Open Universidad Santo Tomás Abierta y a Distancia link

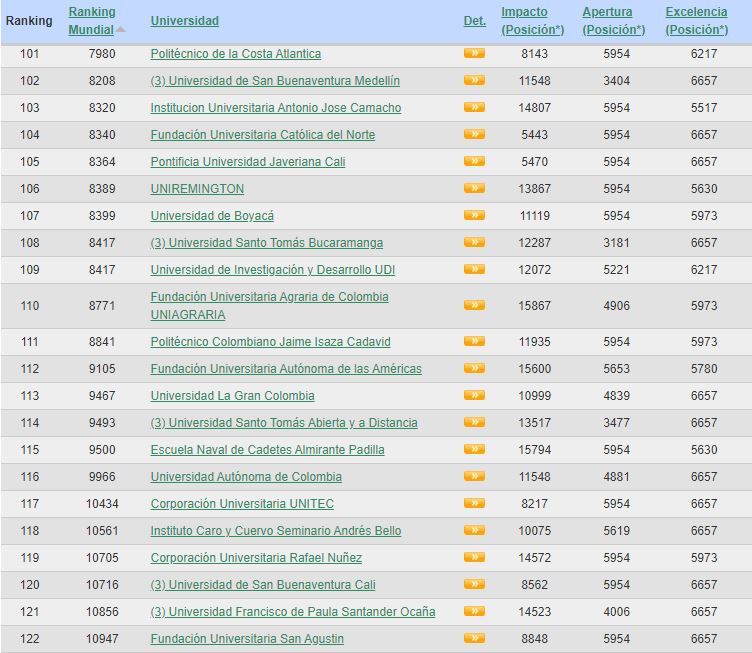click(x=284, y=422)
